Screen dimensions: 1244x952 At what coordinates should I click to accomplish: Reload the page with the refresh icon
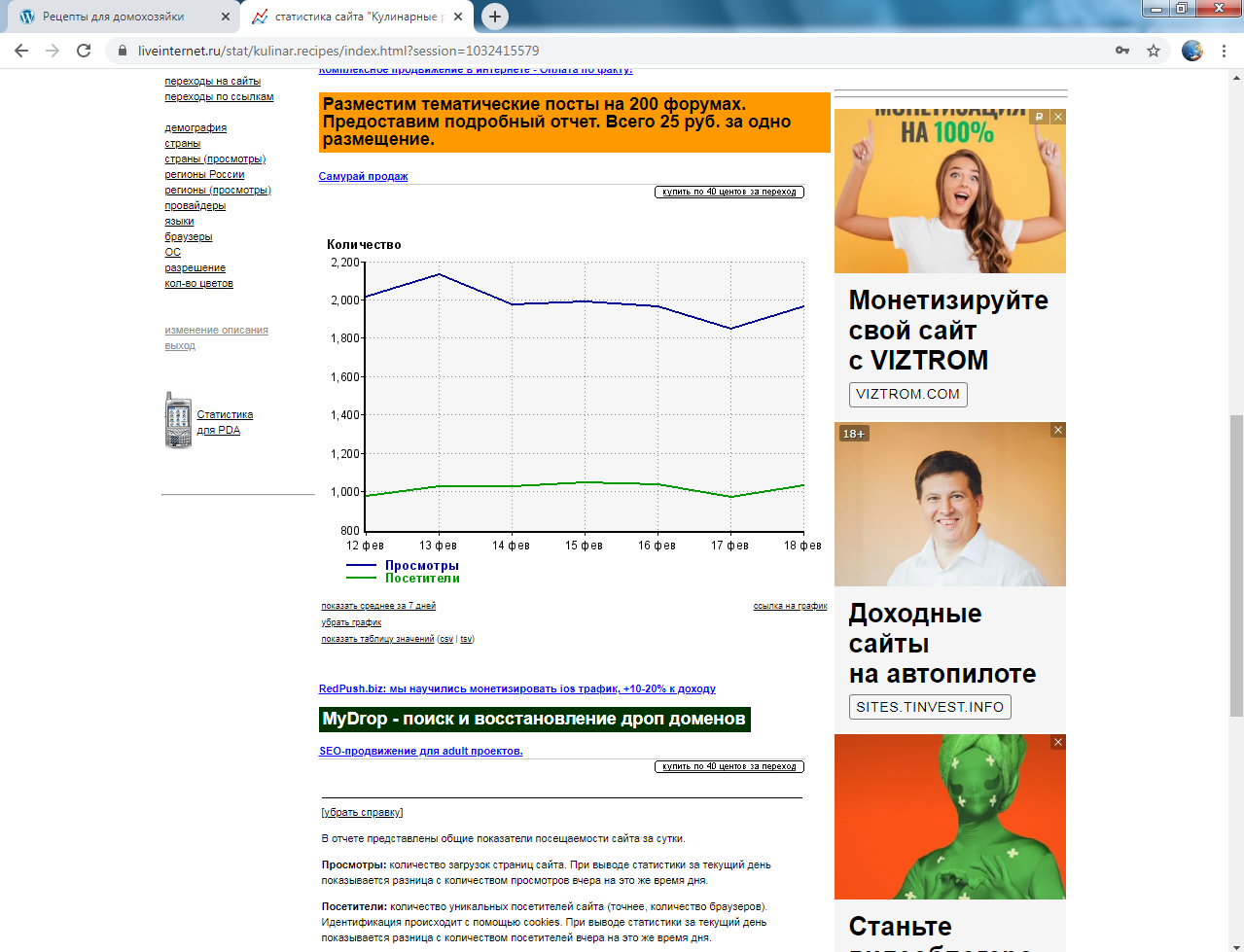click(x=84, y=51)
